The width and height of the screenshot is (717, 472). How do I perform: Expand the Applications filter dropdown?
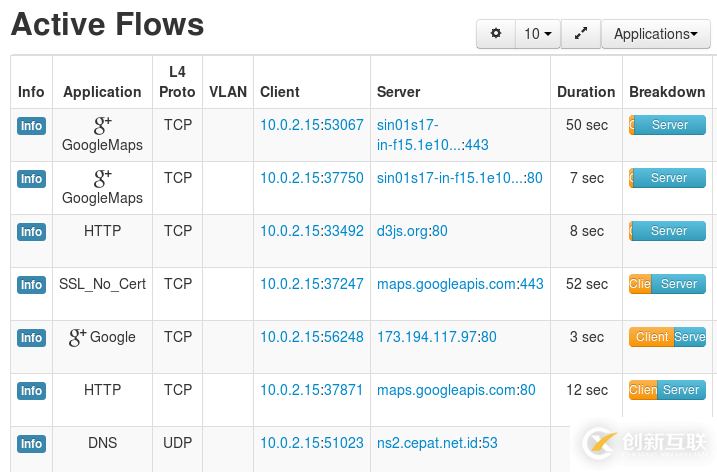point(655,34)
